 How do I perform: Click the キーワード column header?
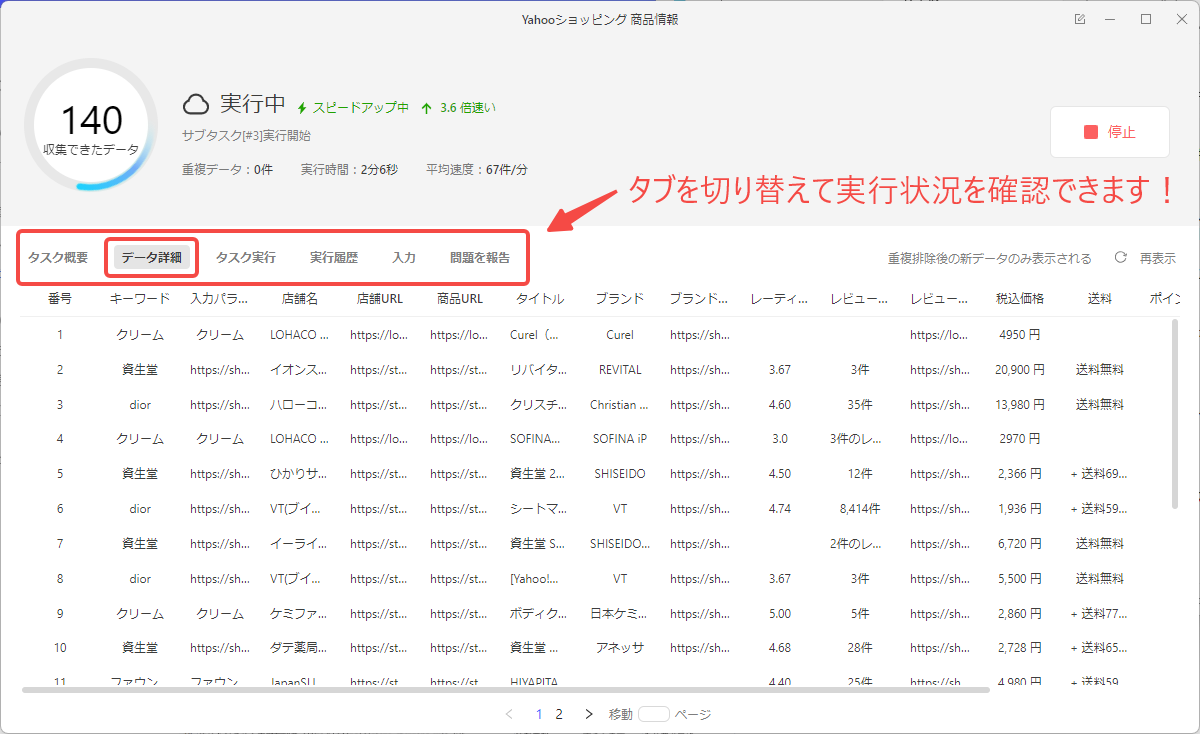(140, 298)
